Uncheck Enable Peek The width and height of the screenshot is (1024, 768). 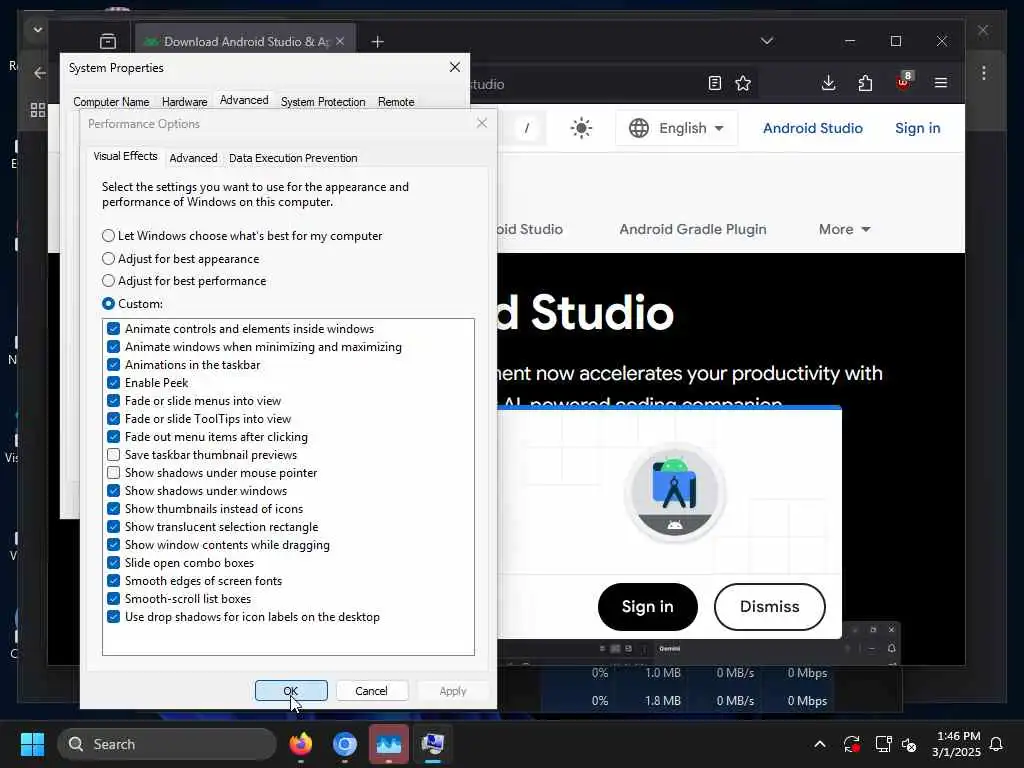[x=113, y=383]
